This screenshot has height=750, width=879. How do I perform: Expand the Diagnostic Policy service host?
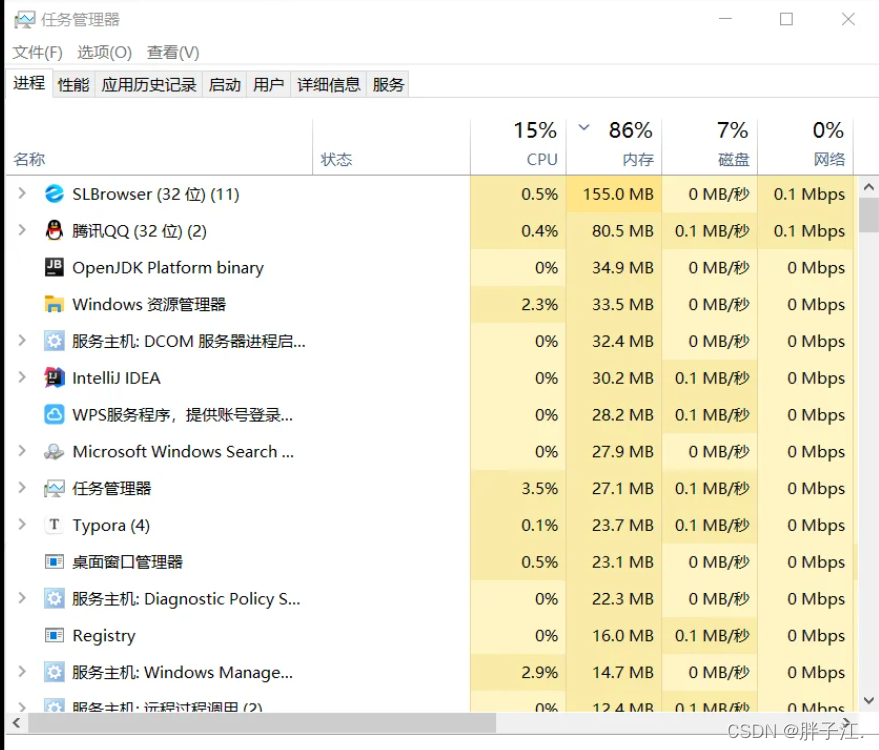click(22, 598)
